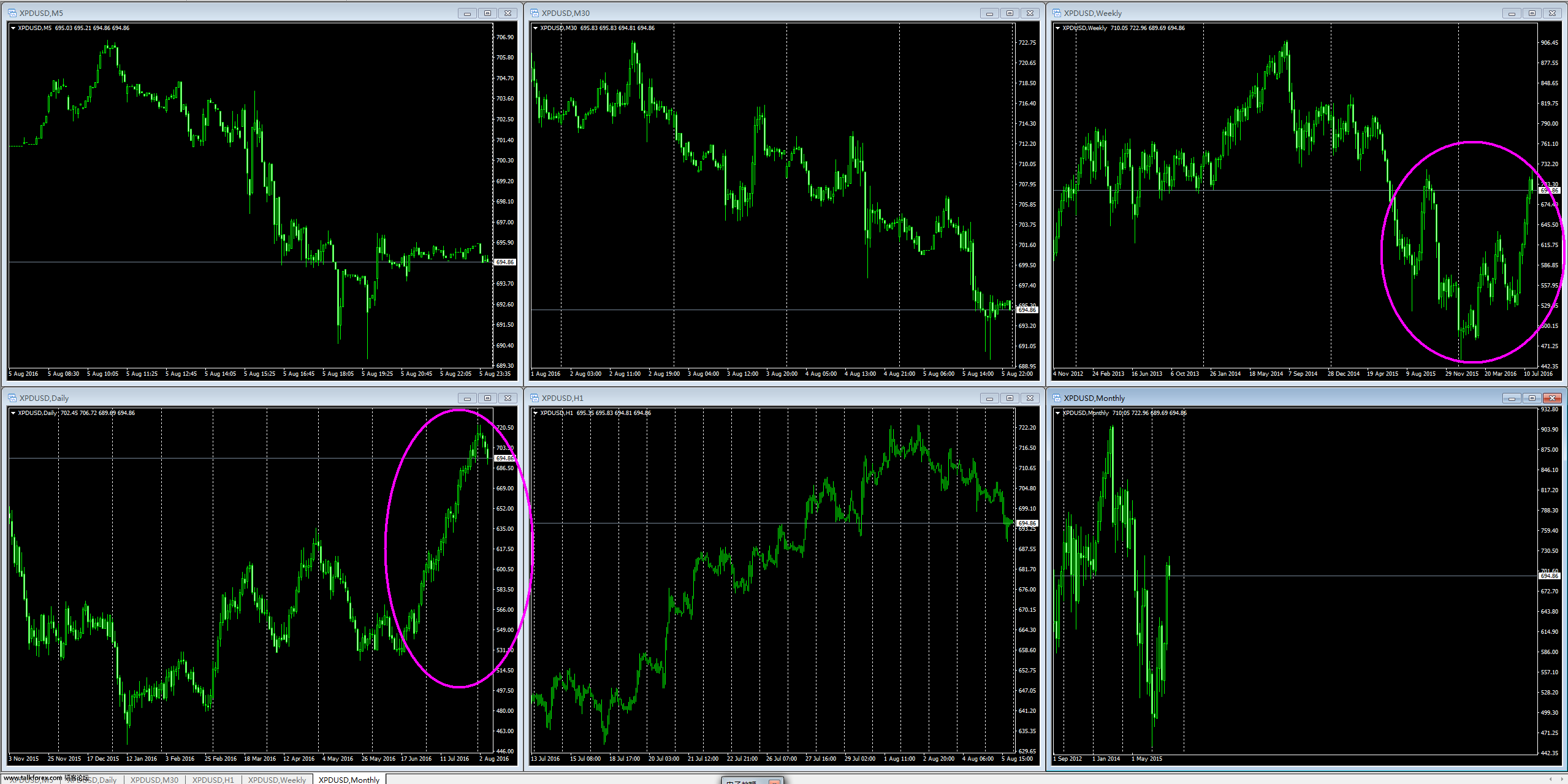Maximize the XPDUSD,Weekly chart window
The image size is (1568, 784).
[x=1532, y=13]
